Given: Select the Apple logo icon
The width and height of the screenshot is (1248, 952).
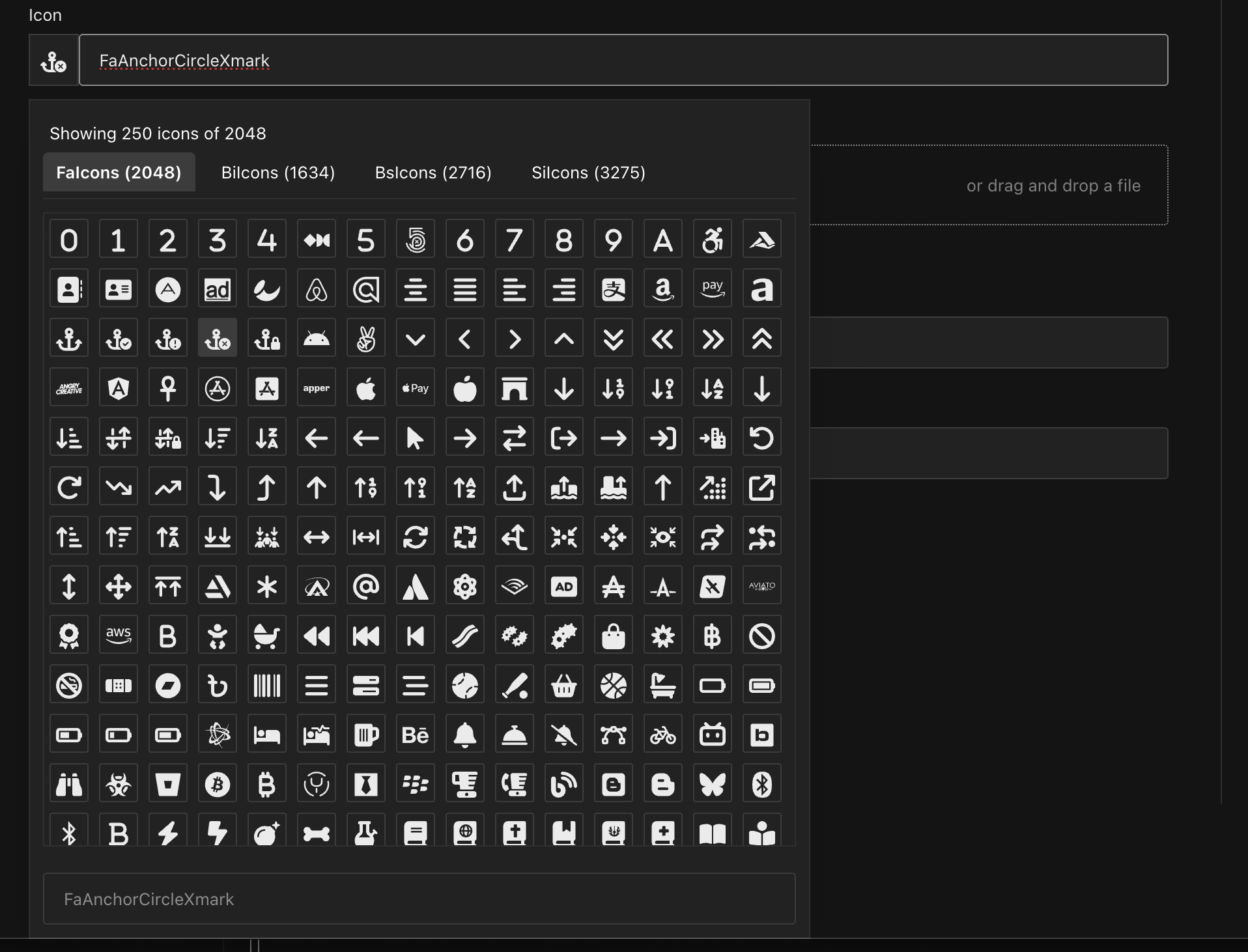Looking at the screenshot, I should (365, 387).
